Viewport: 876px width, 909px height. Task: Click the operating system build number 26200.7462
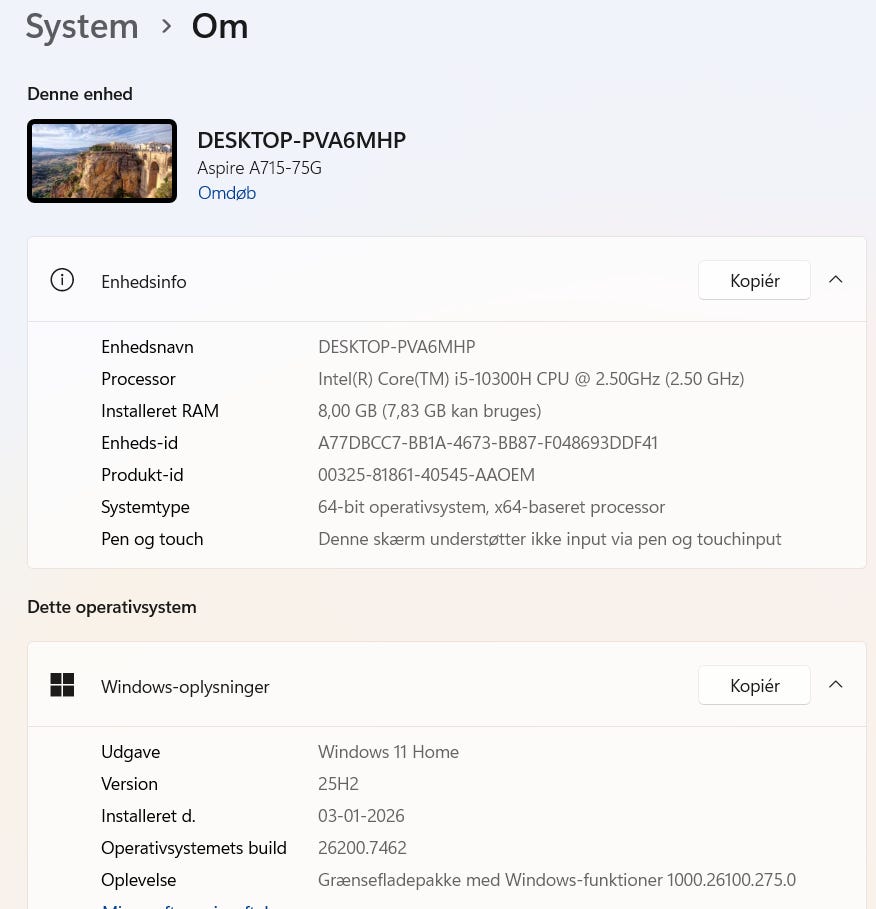point(362,848)
